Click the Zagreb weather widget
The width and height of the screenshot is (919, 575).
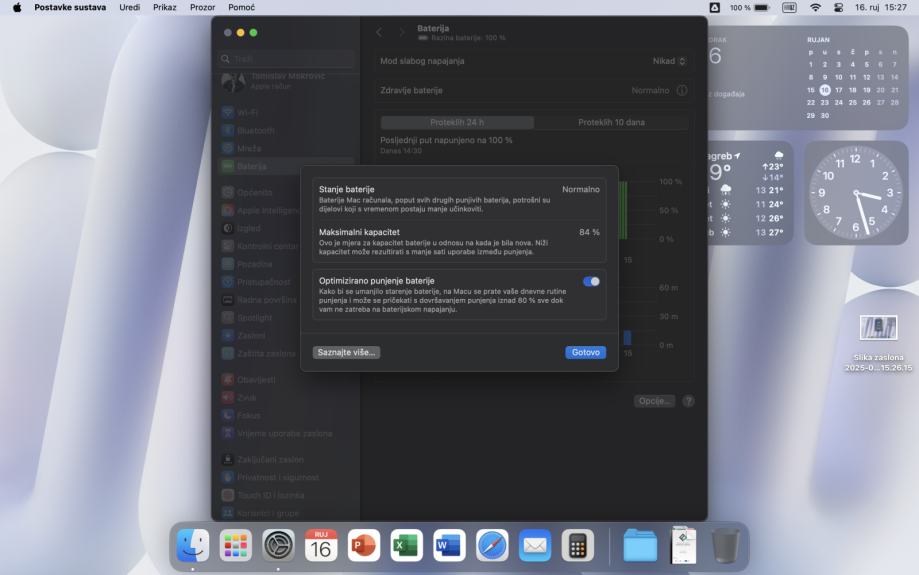pyautogui.click(x=750, y=193)
